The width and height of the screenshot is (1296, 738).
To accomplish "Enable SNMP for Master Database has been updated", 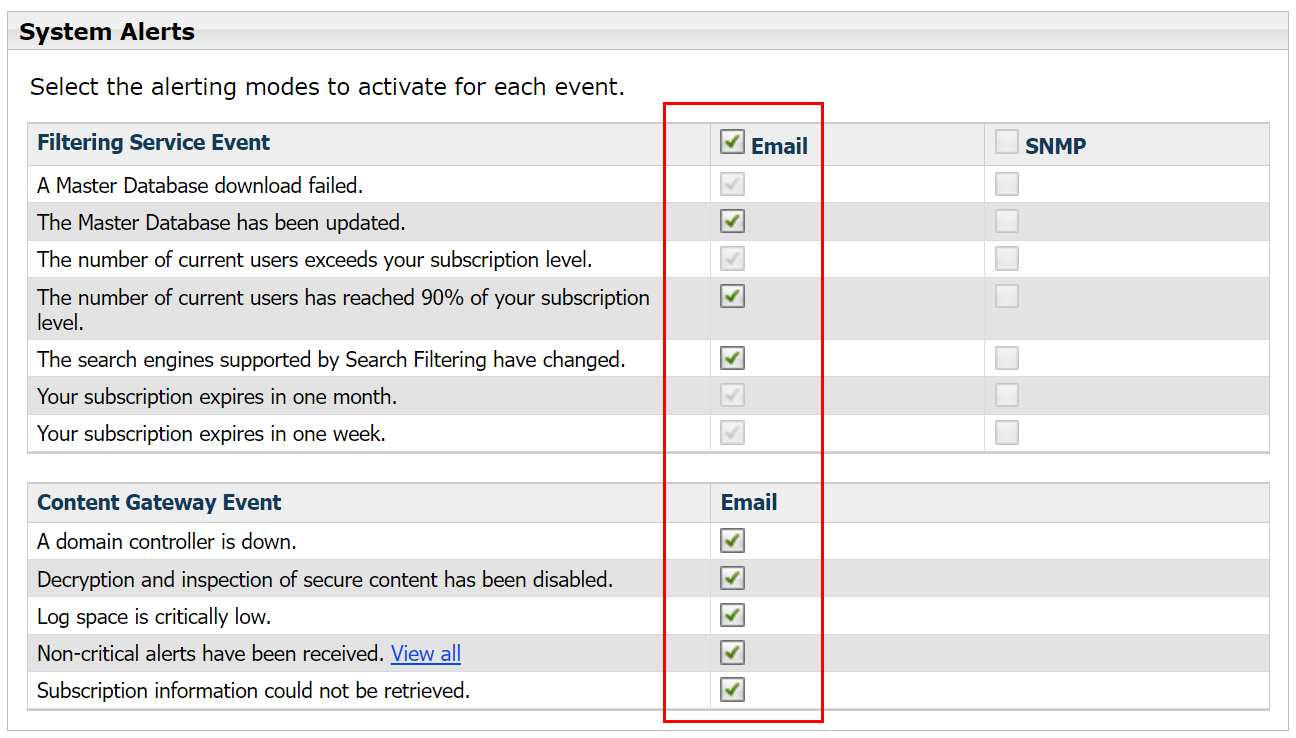I will pyautogui.click(x=1007, y=221).
